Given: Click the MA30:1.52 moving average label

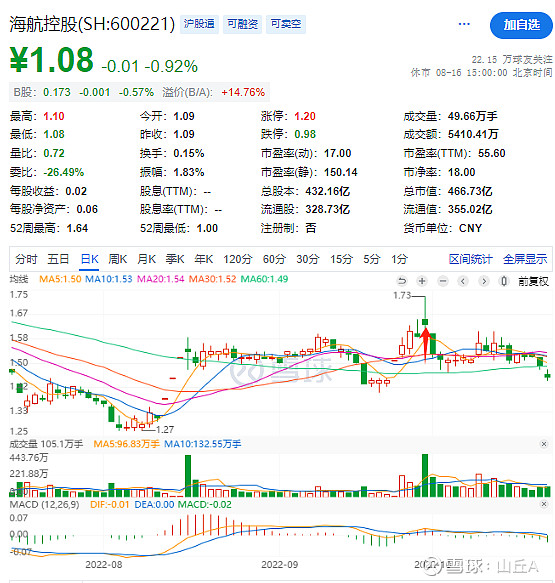Looking at the screenshot, I should [212, 279].
